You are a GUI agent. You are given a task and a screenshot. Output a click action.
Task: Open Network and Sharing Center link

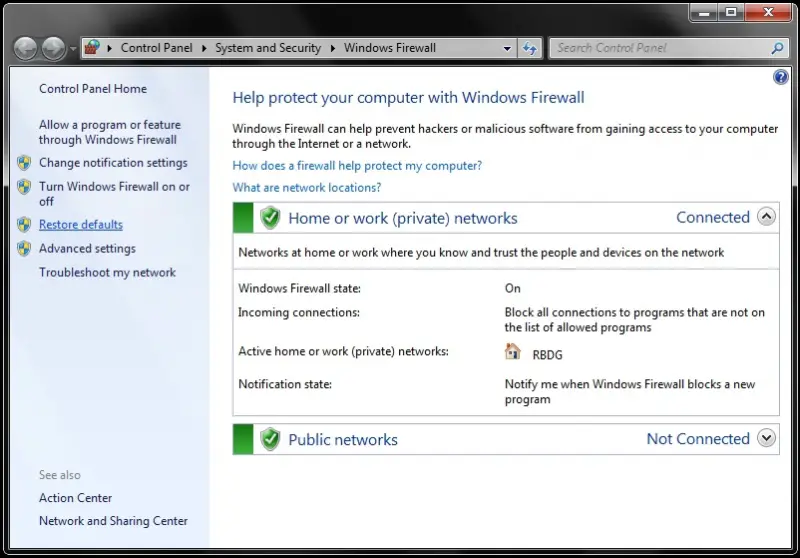tap(113, 521)
